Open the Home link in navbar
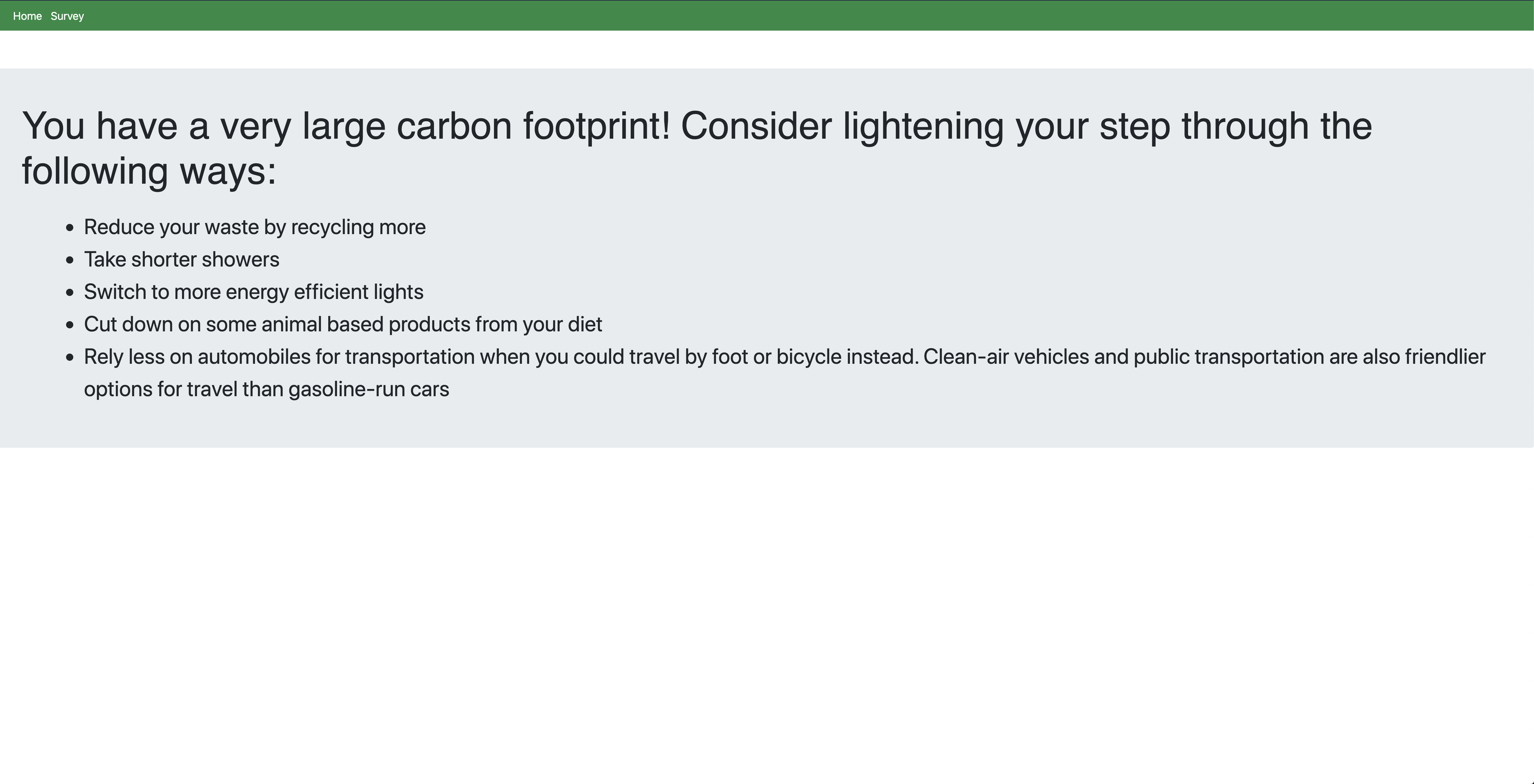 pyautogui.click(x=27, y=16)
